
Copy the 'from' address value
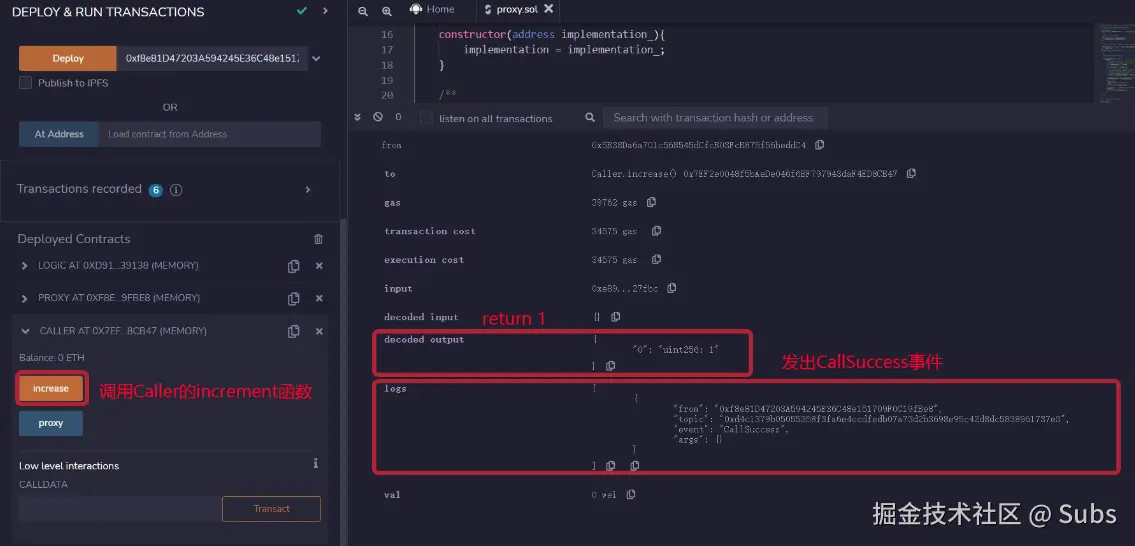pos(819,145)
